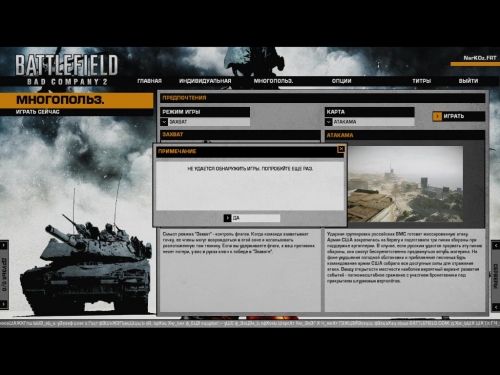Screen dimensions: 500x375
Task: Click the top arrow on right Серверы panel
Action: tap(496, 245)
